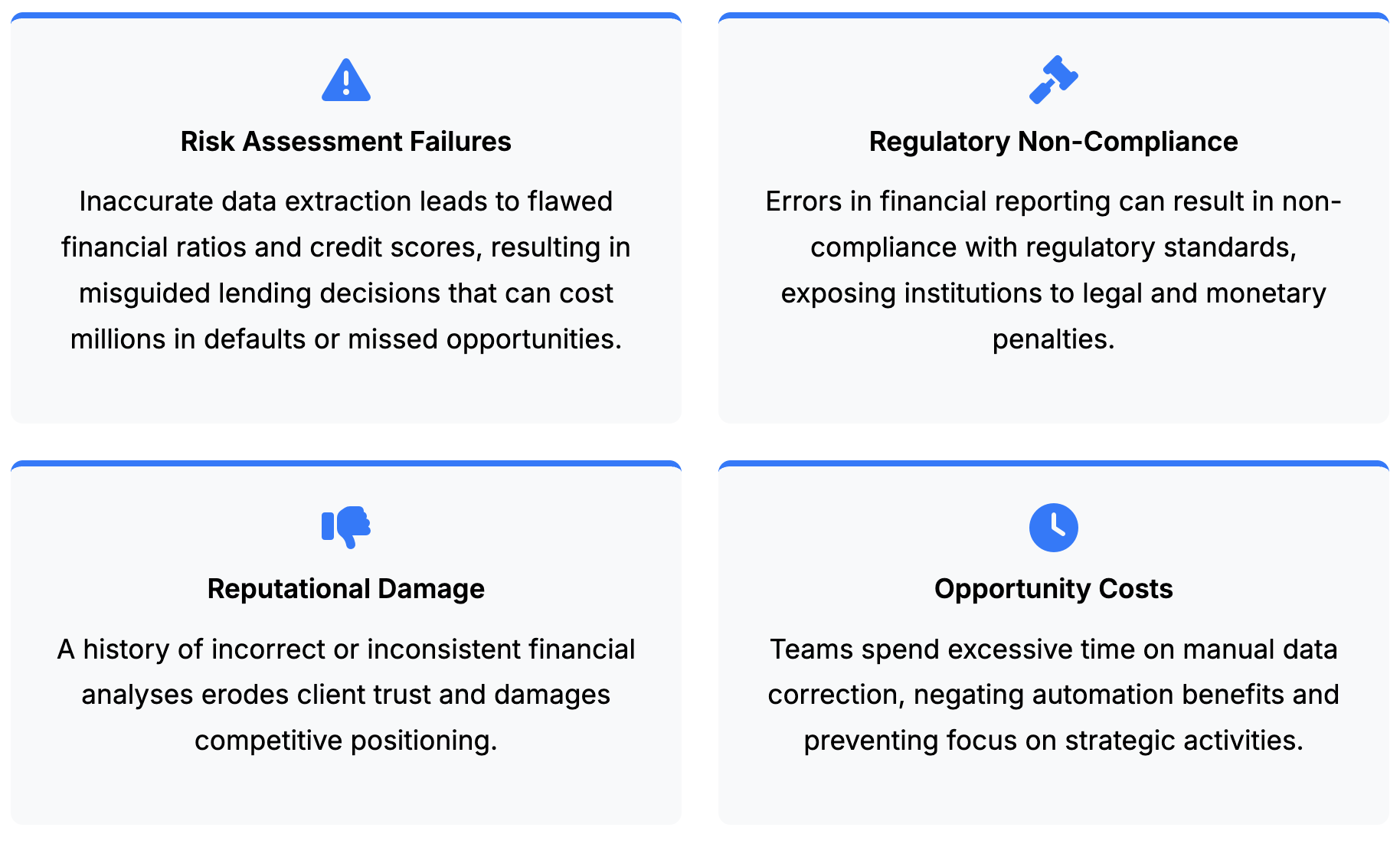The height and width of the screenshot is (844, 1400).
Task: Click the line starting "Inaccurate data extraction"
Action: (x=346, y=201)
